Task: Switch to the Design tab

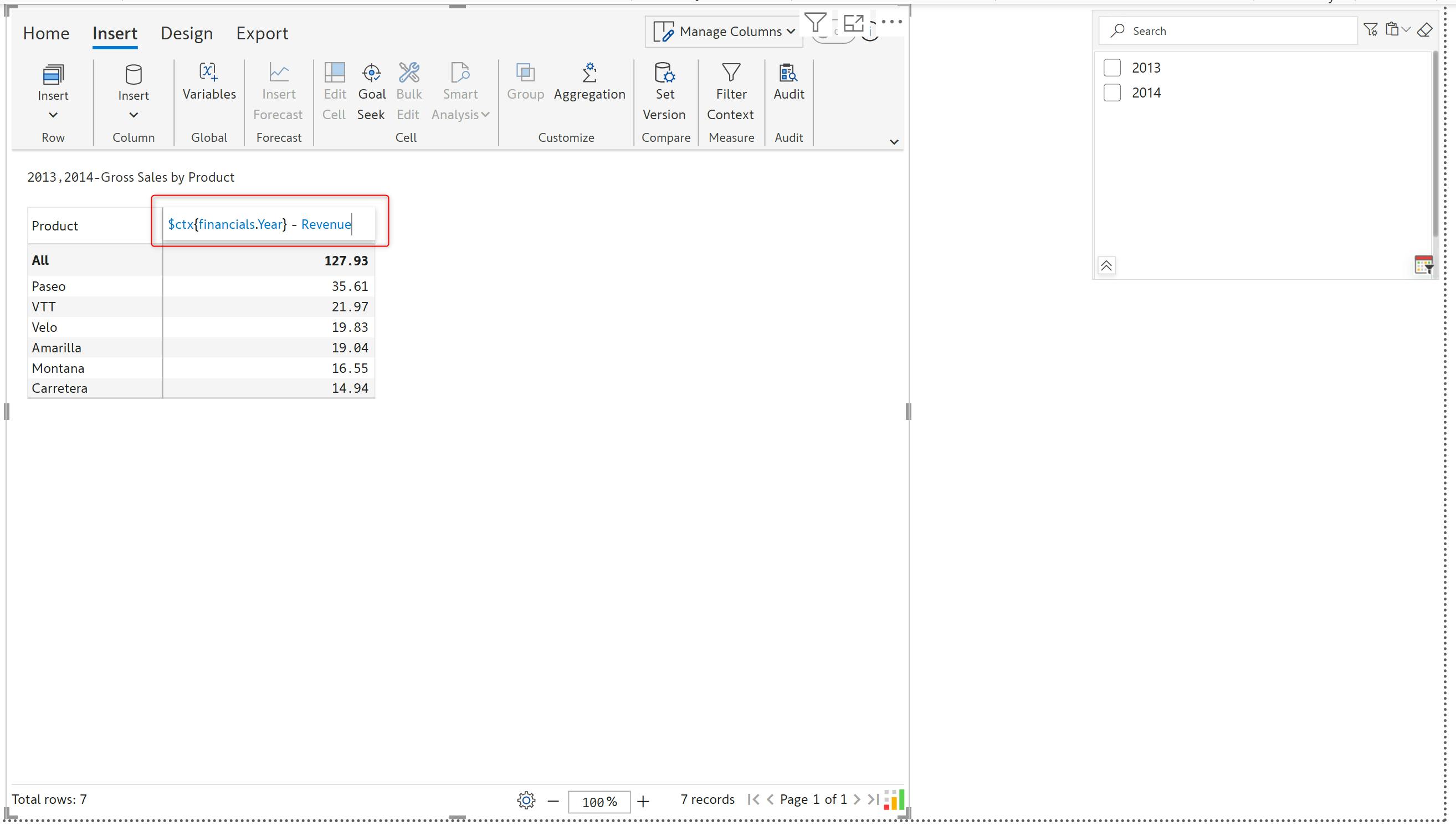Action: 187,33
